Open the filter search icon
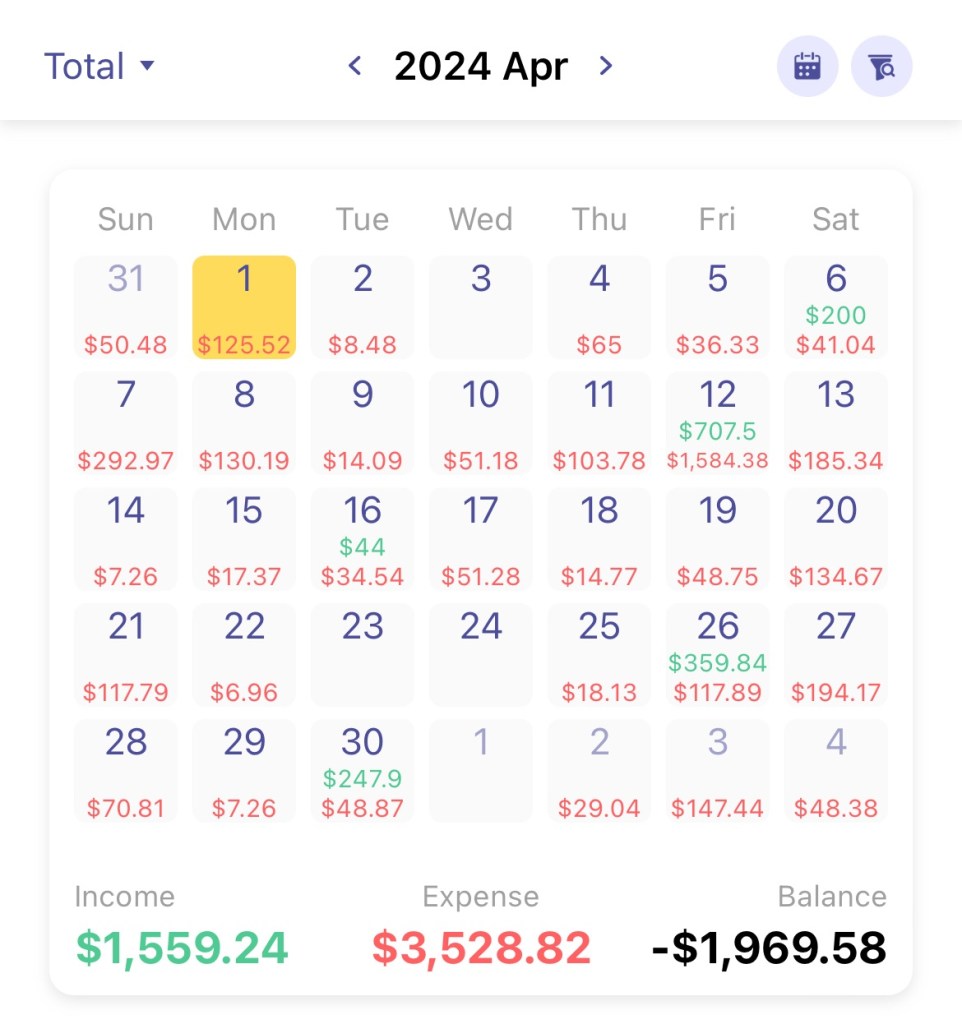Viewport: 962px width, 1024px height. (x=881, y=67)
